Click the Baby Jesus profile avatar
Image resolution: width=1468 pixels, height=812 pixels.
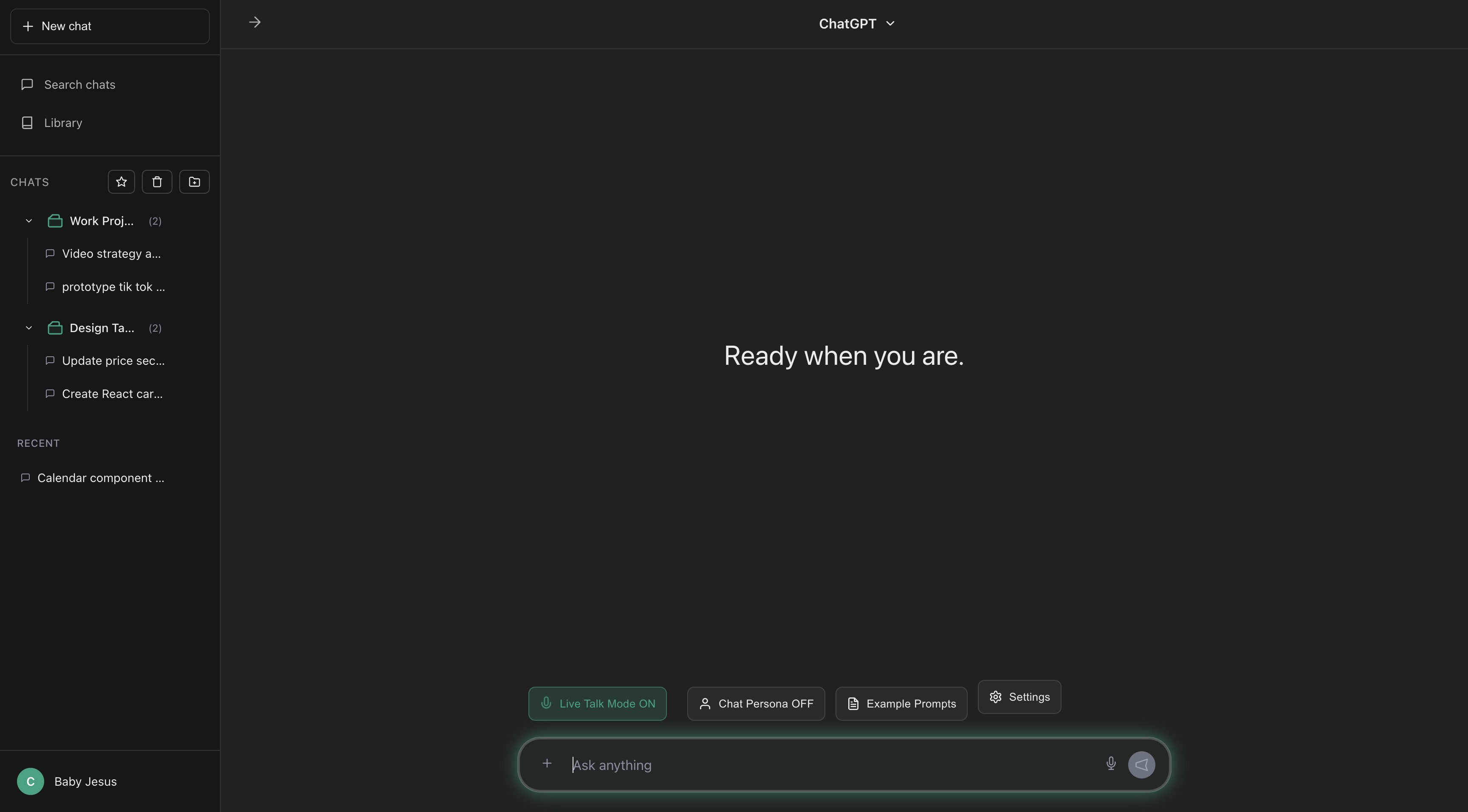(30, 781)
